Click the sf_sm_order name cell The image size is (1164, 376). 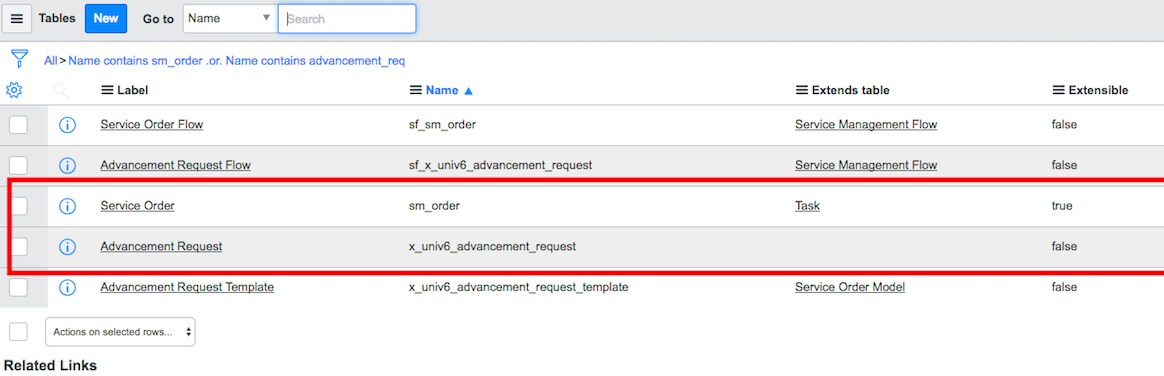pos(442,125)
